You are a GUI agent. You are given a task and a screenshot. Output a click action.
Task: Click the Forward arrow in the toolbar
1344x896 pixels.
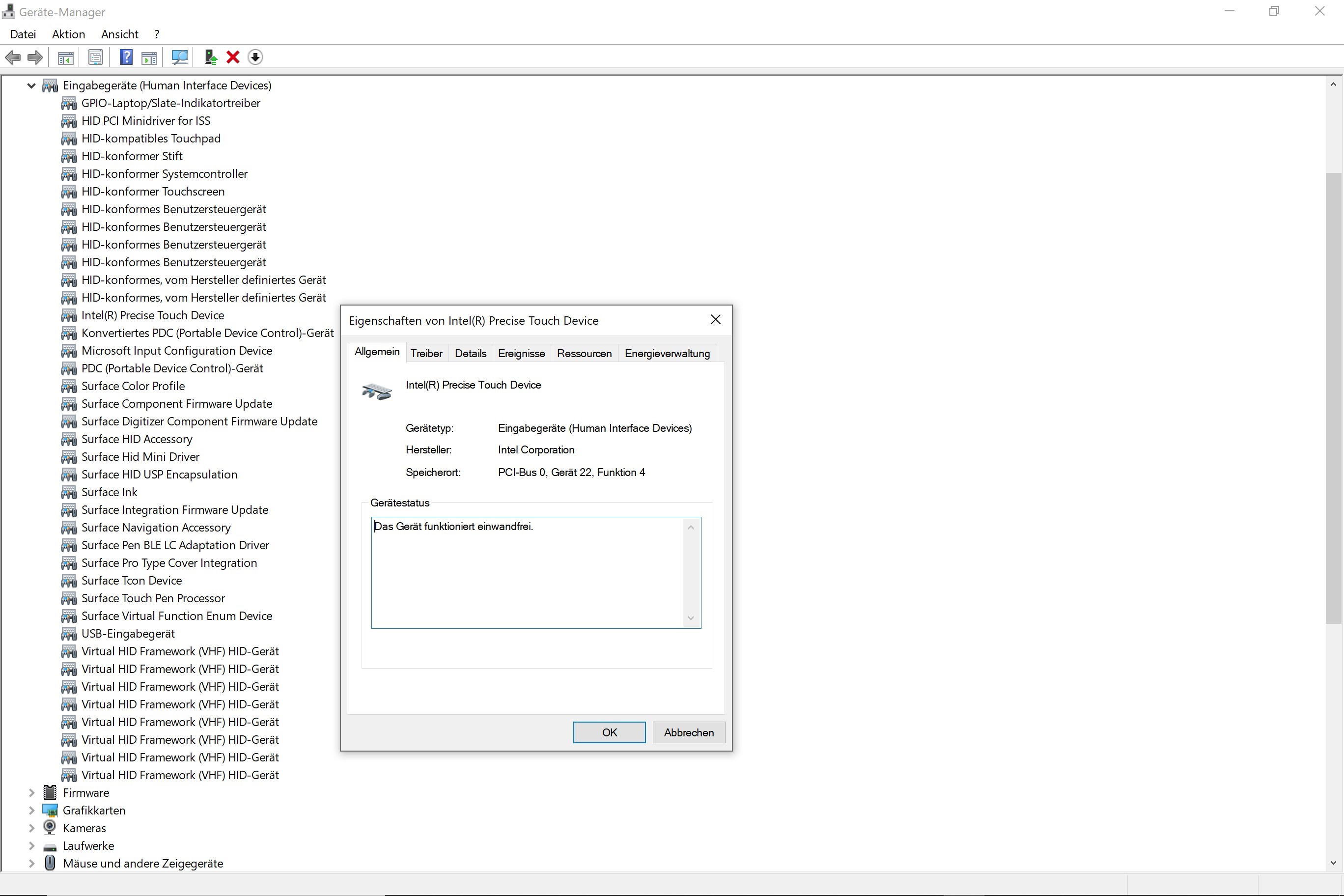pyautogui.click(x=35, y=57)
